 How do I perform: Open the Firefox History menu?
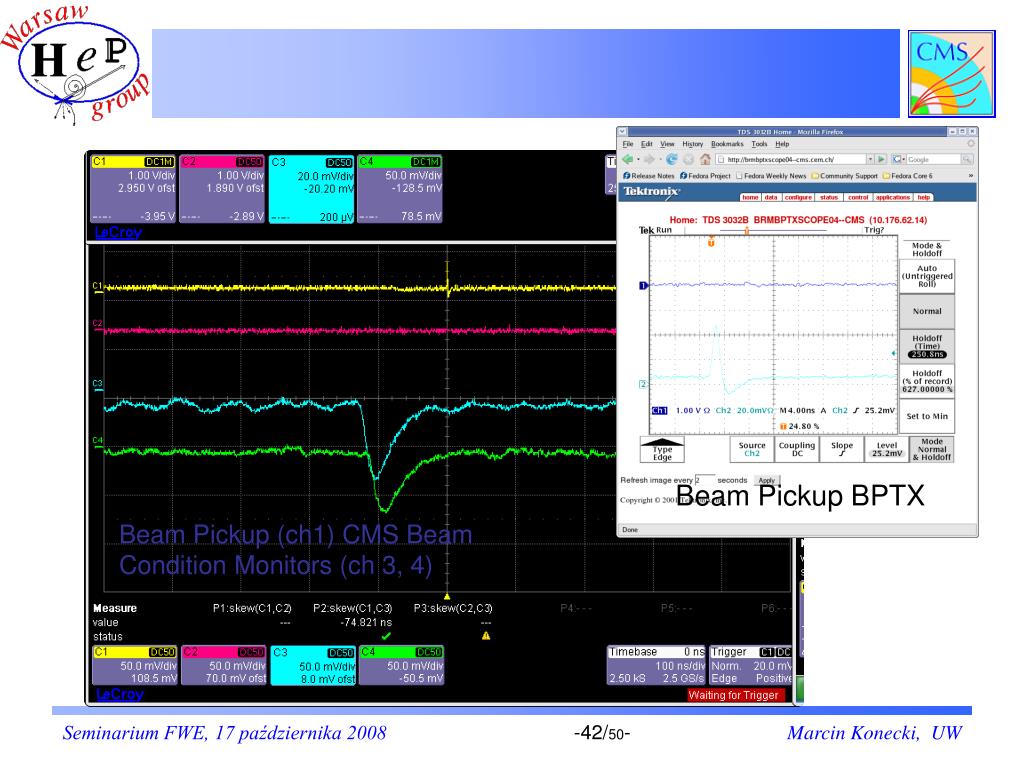[x=692, y=144]
